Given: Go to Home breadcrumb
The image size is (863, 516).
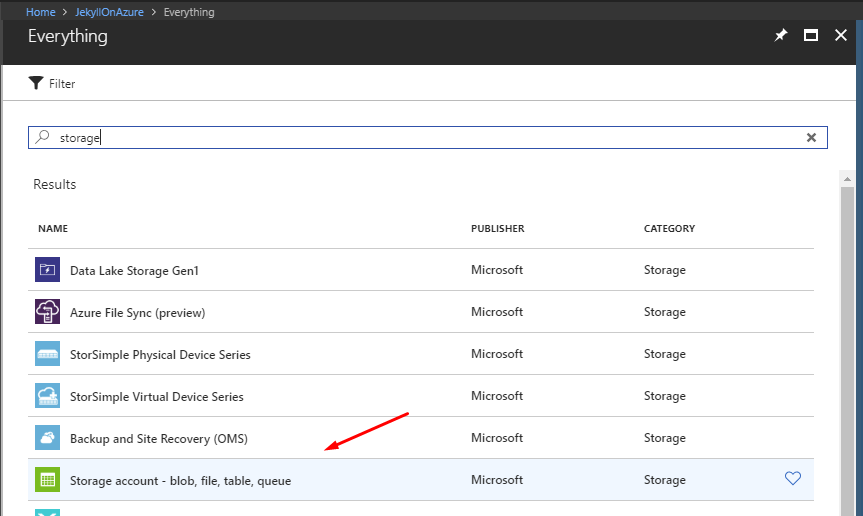Looking at the screenshot, I should [41, 12].
